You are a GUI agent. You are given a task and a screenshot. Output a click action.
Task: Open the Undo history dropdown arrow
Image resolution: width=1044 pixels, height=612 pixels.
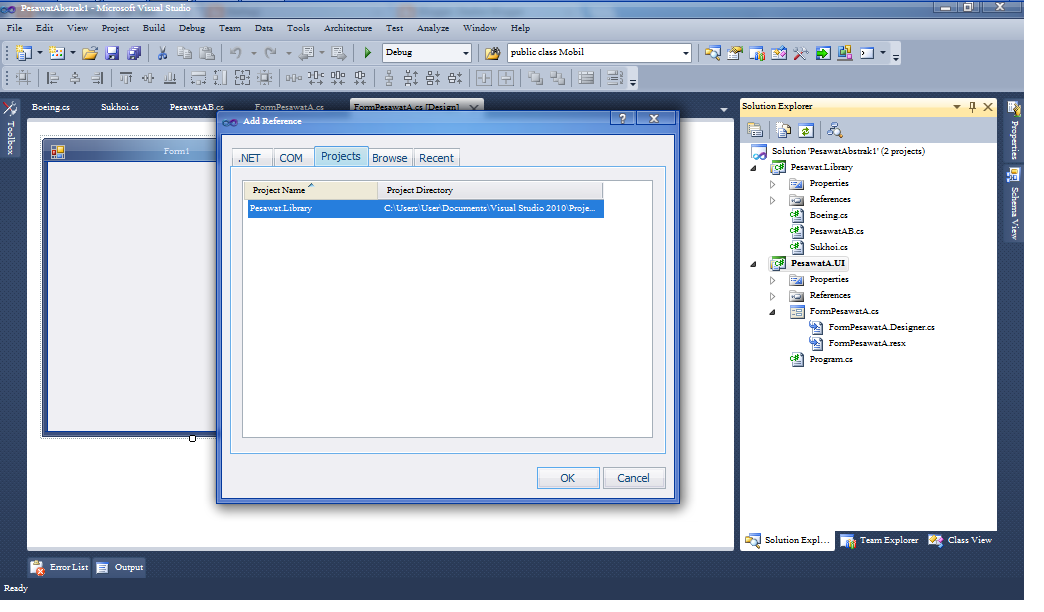tap(253, 53)
